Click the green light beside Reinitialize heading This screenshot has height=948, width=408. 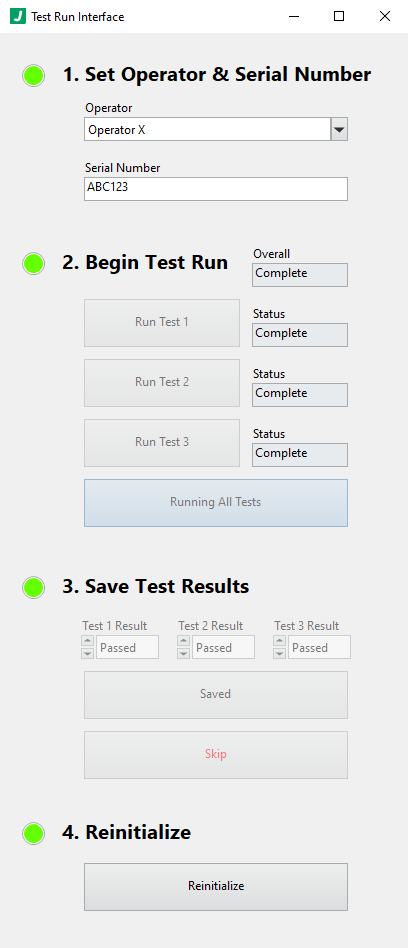[x=34, y=833]
